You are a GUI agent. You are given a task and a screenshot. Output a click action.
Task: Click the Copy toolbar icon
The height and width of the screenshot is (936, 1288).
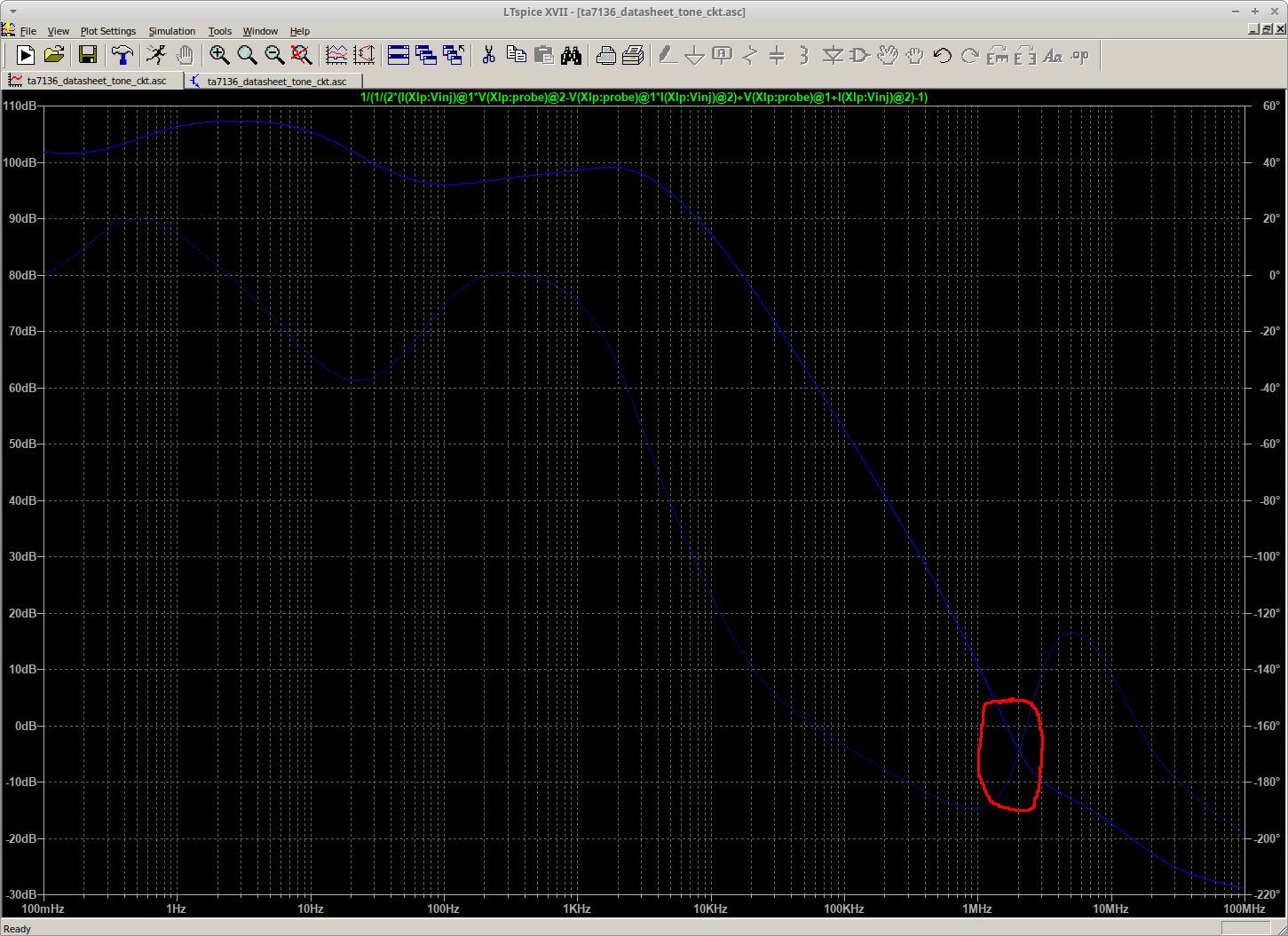[x=516, y=56]
